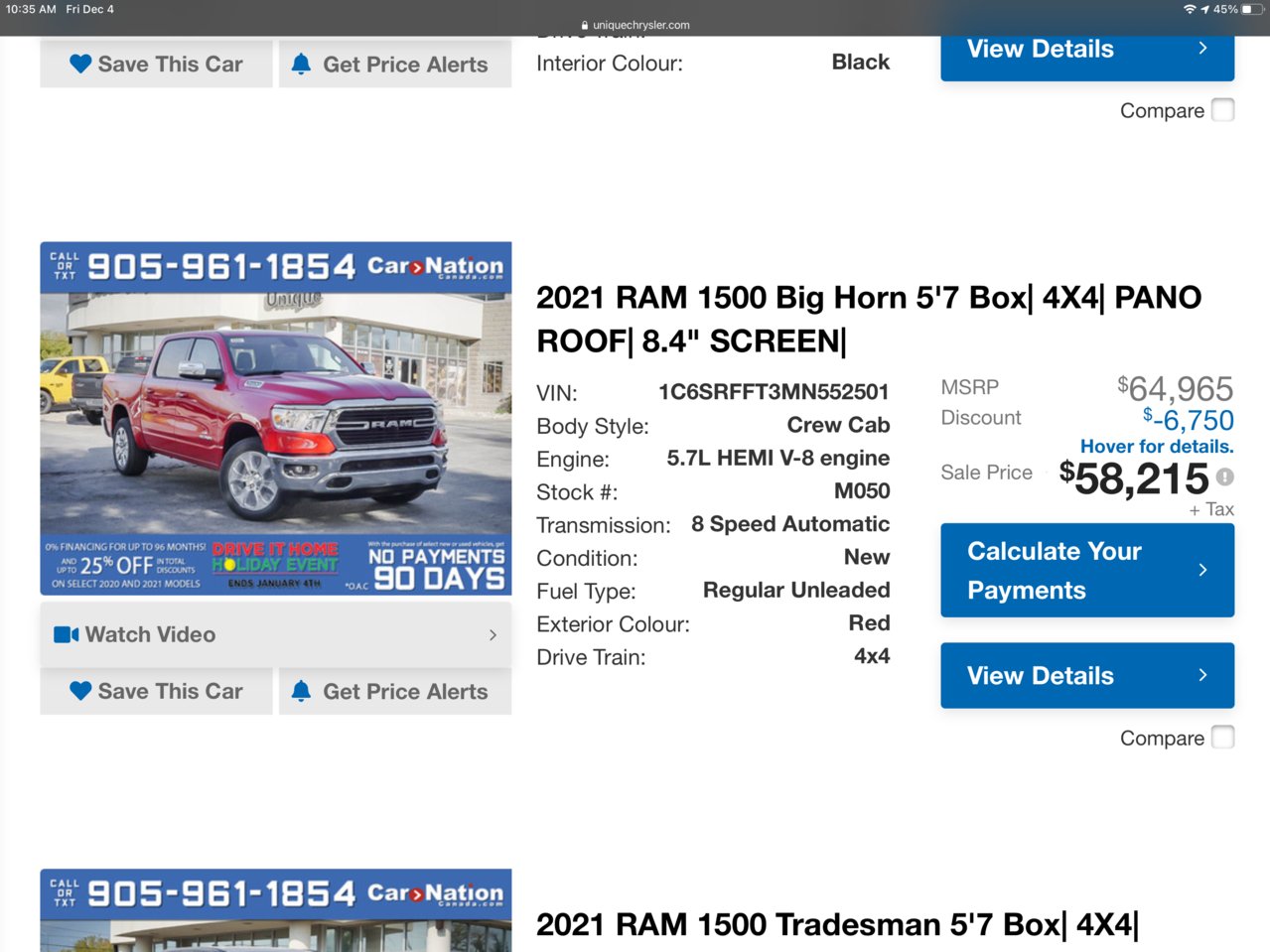
Task: Tick the Compare box under the Black interior listing
Action: coord(1223,110)
